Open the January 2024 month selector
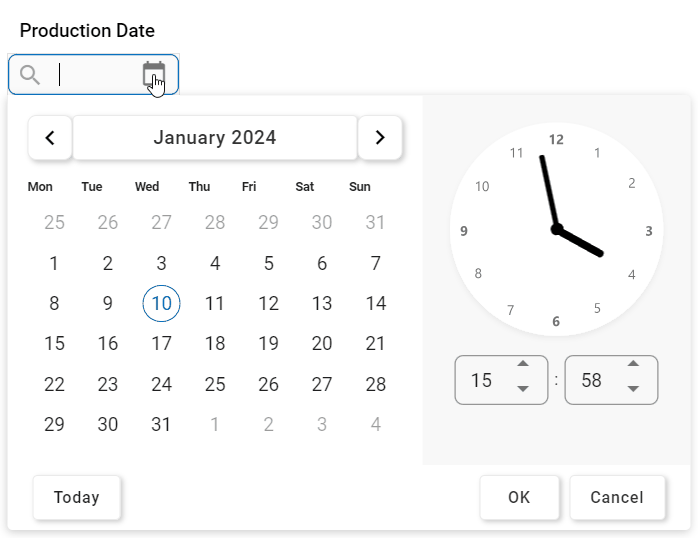The height and width of the screenshot is (538, 698). 215,138
